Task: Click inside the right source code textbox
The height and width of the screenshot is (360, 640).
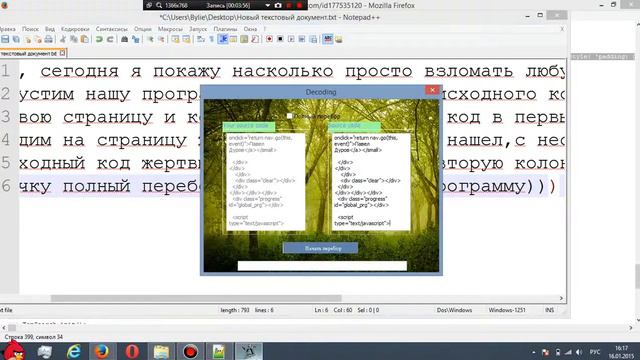Action: [x=371, y=182]
